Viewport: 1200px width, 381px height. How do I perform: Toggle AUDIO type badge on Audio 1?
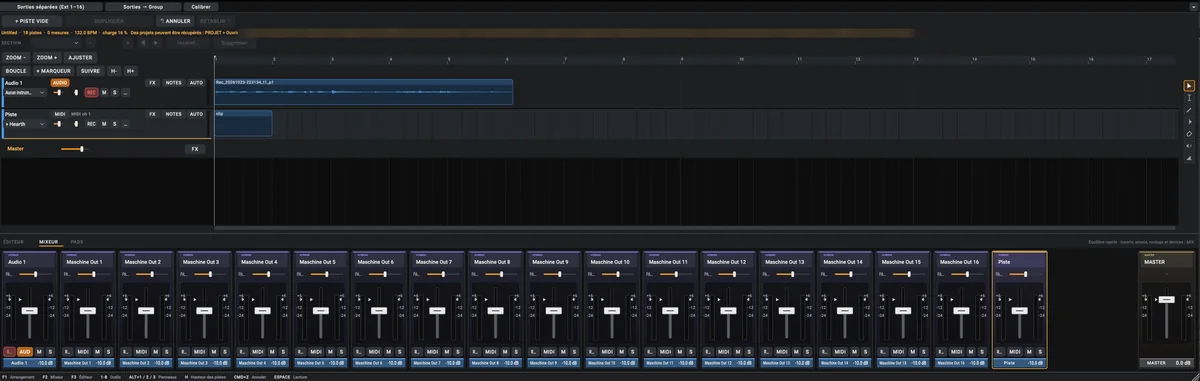[60, 82]
